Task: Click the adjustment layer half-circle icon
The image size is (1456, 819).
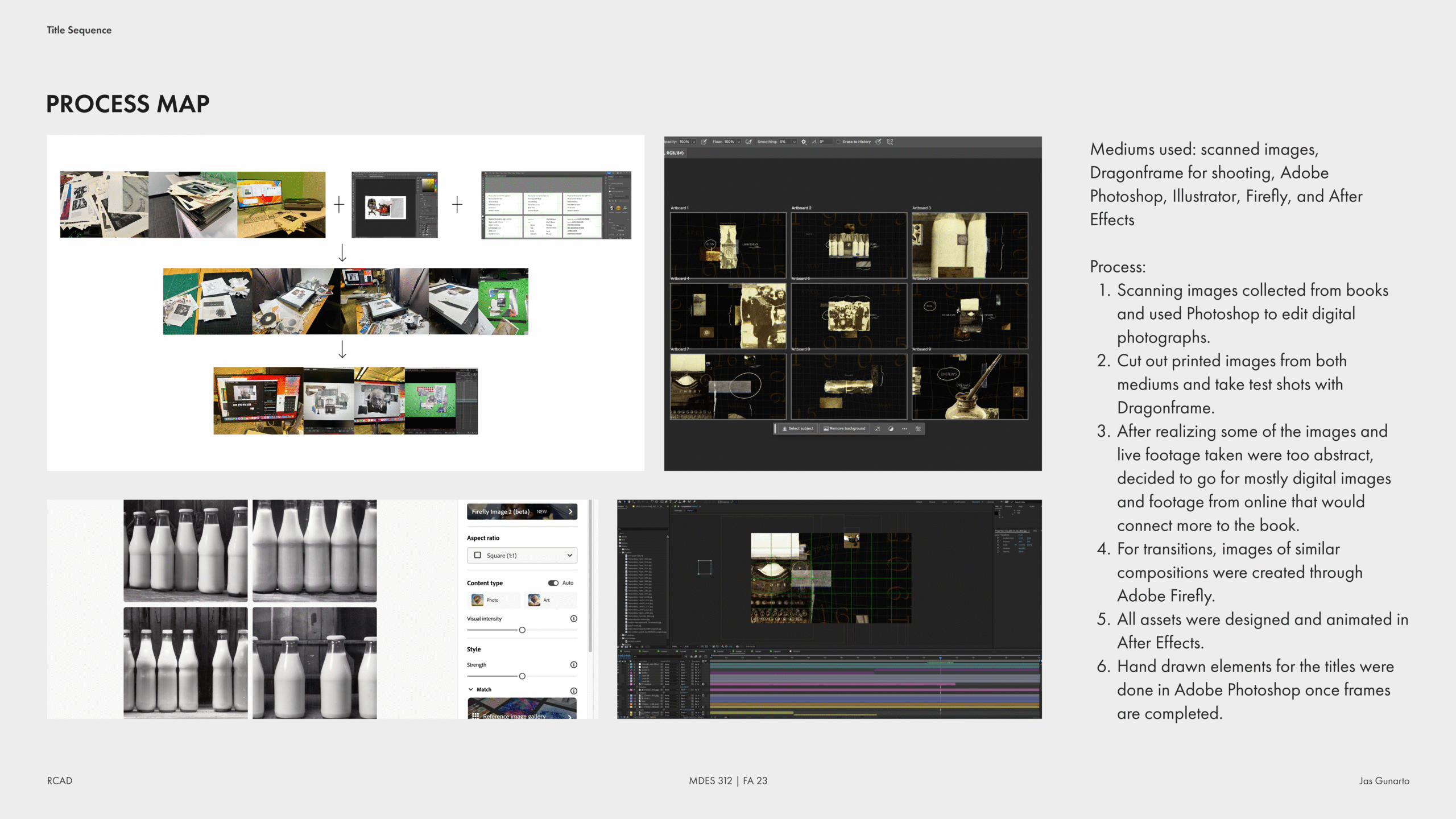Action: click(x=891, y=429)
